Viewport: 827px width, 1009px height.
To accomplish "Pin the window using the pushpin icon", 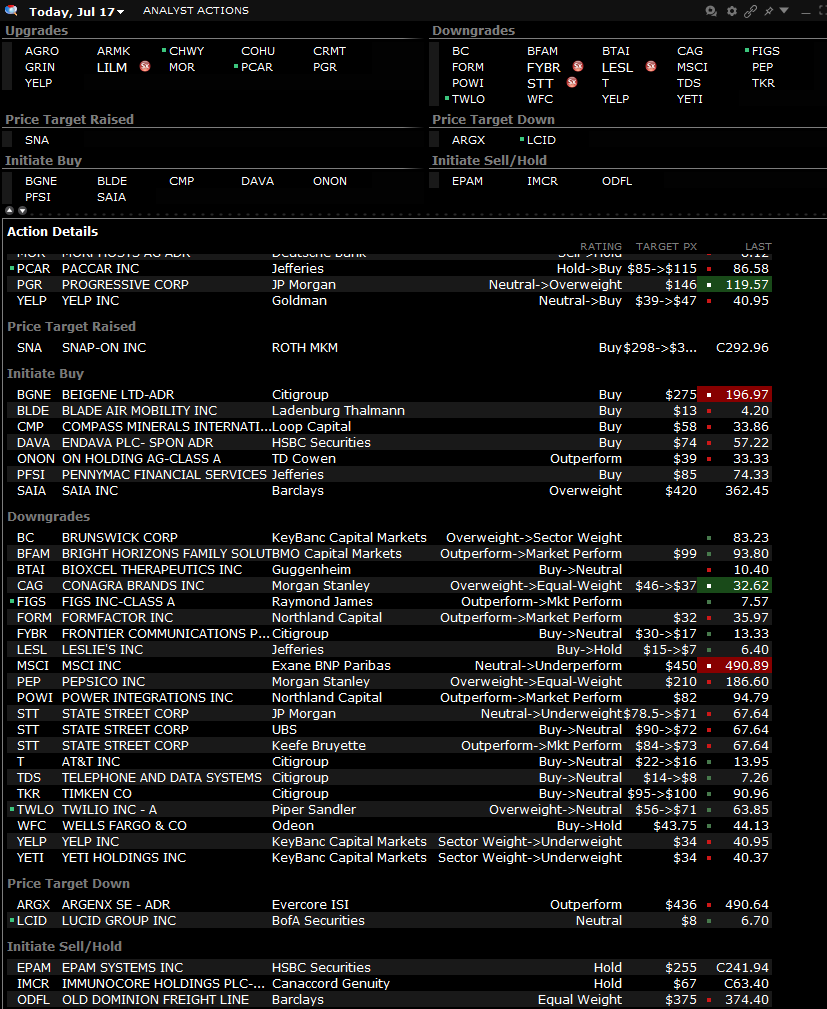I will click(768, 11).
